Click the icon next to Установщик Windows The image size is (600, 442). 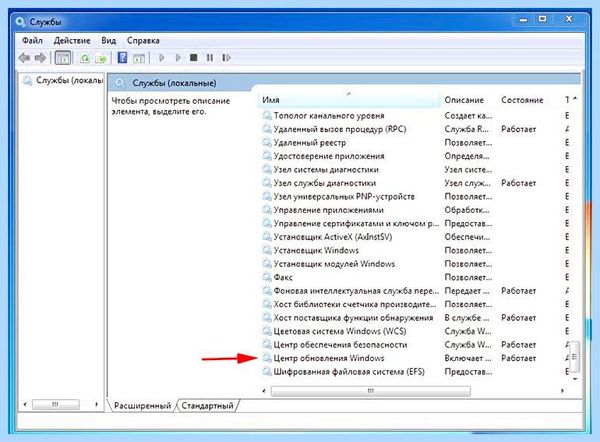267,250
